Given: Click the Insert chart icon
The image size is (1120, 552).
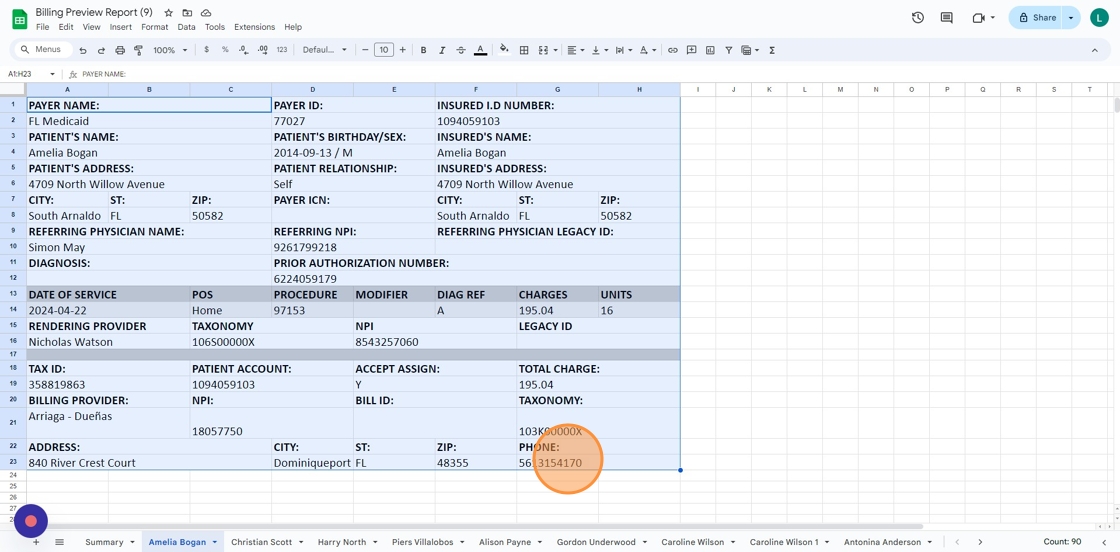Looking at the screenshot, I should click(x=710, y=50).
